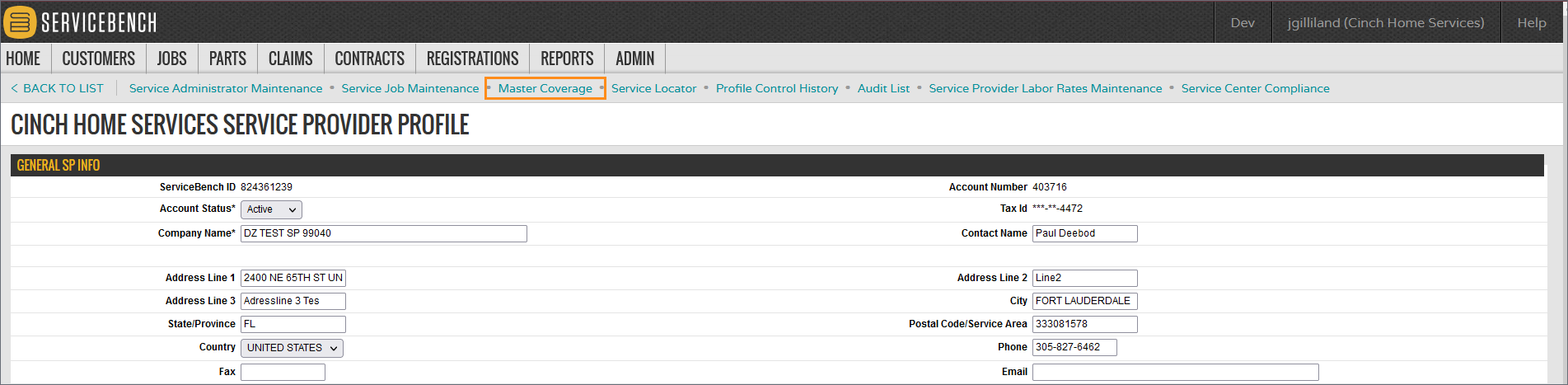Click the State/Province field
This screenshot has width=1568, height=385.
pyautogui.click(x=293, y=324)
